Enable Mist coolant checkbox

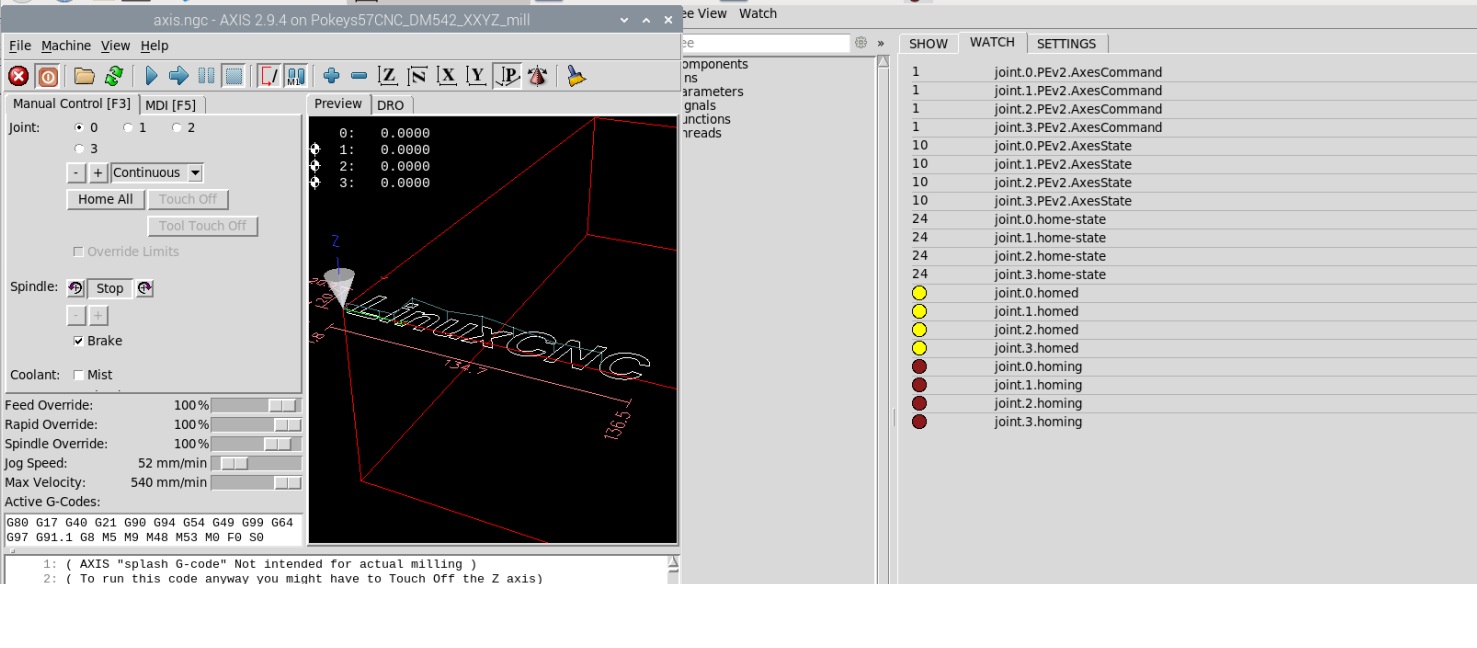79,375
